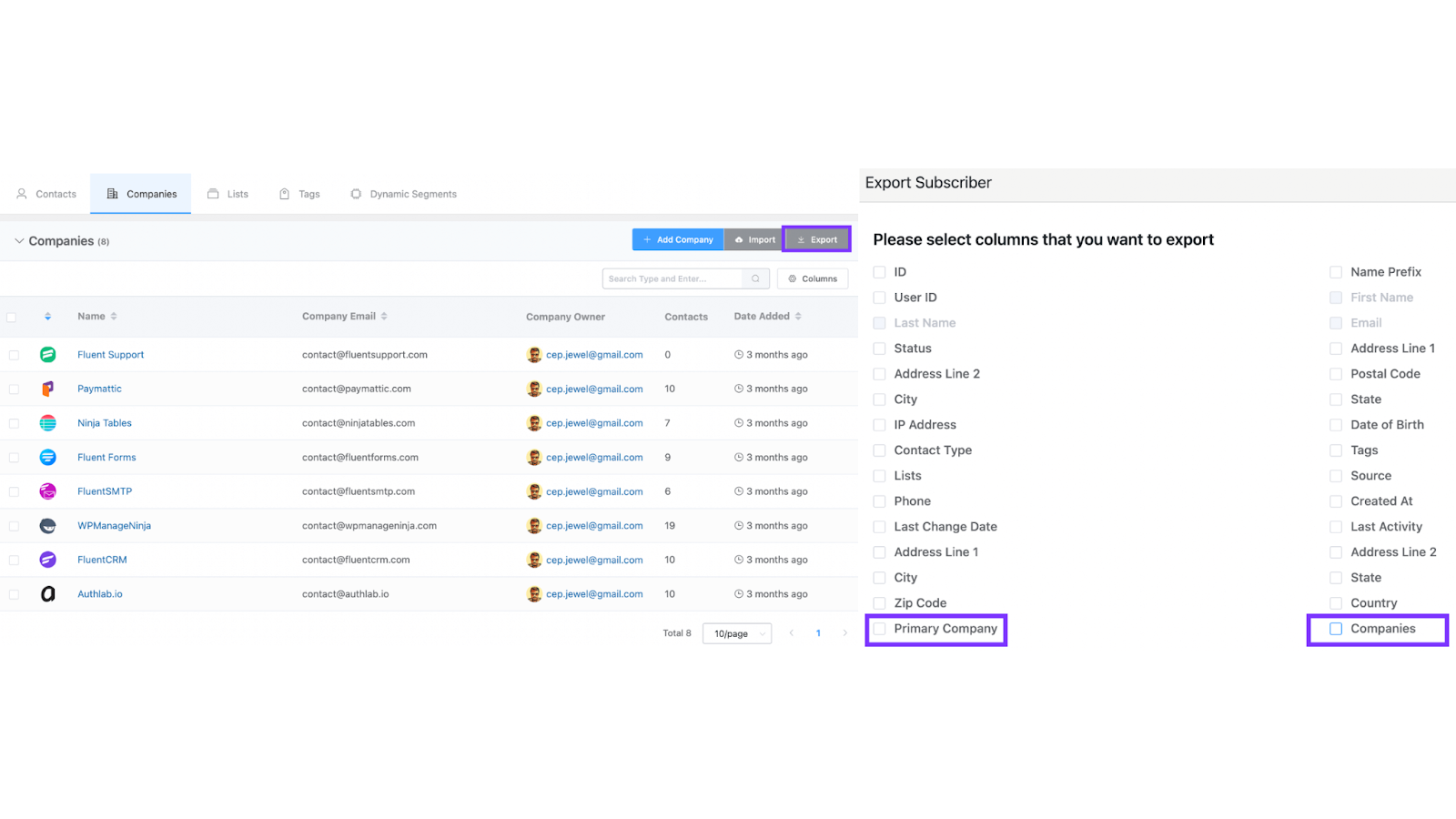Viewport: 1456px width, 819px height.
Task: Tick the Country export checkbox
Action: (x=1336, y=603)
